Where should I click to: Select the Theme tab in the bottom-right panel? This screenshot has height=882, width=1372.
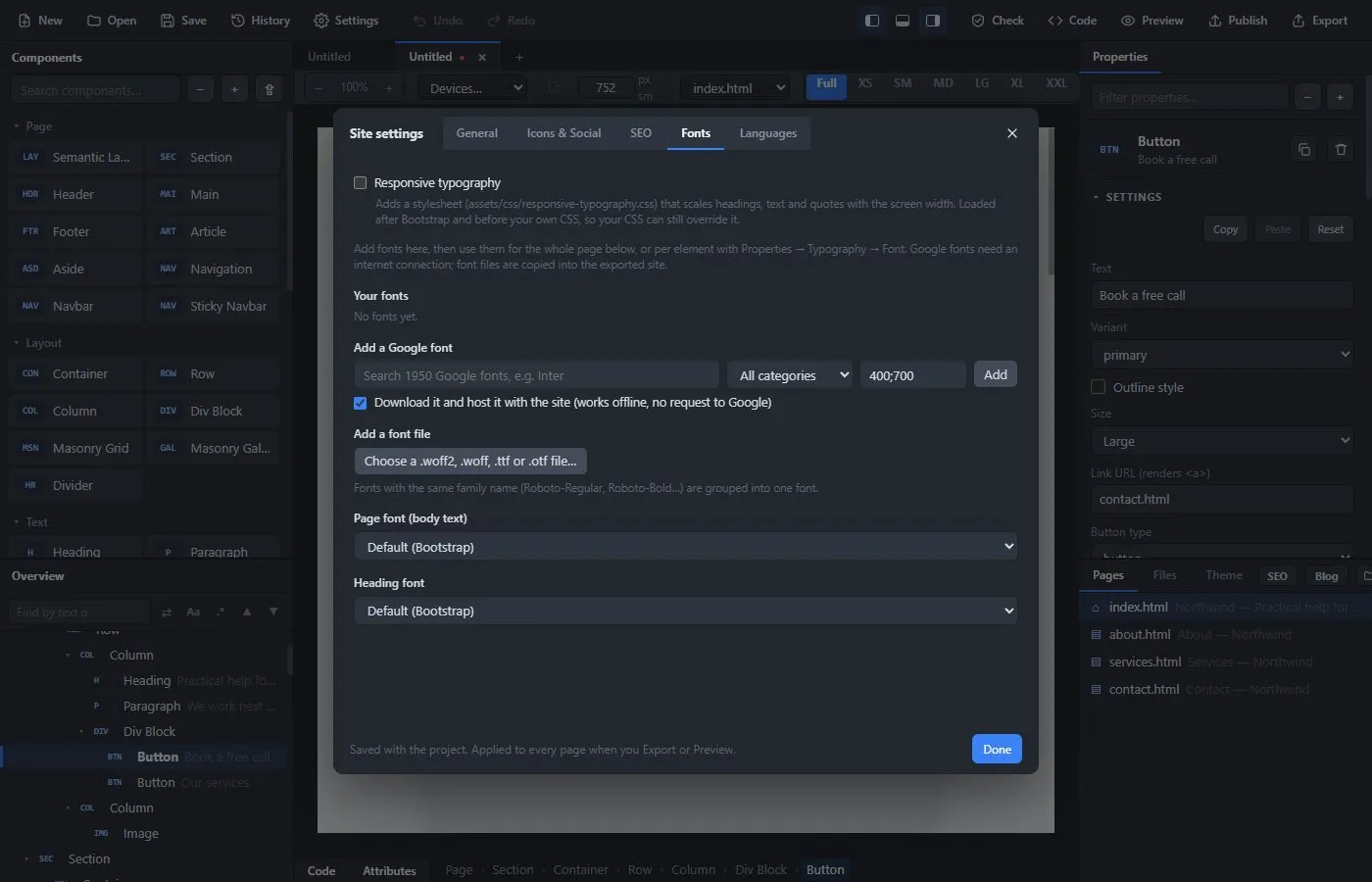click(1223, 575)
